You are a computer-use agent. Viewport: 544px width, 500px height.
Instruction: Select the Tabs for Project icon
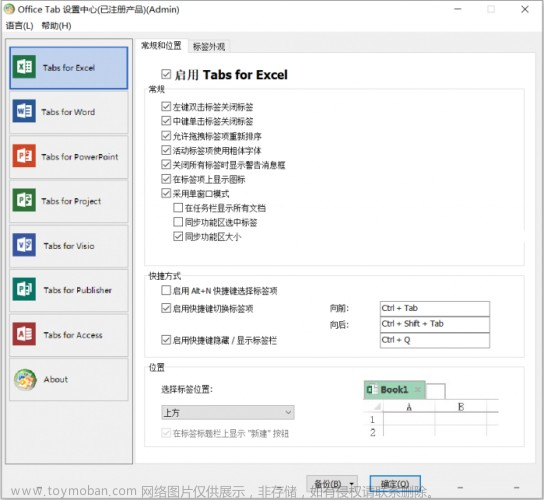pos(24,200)
